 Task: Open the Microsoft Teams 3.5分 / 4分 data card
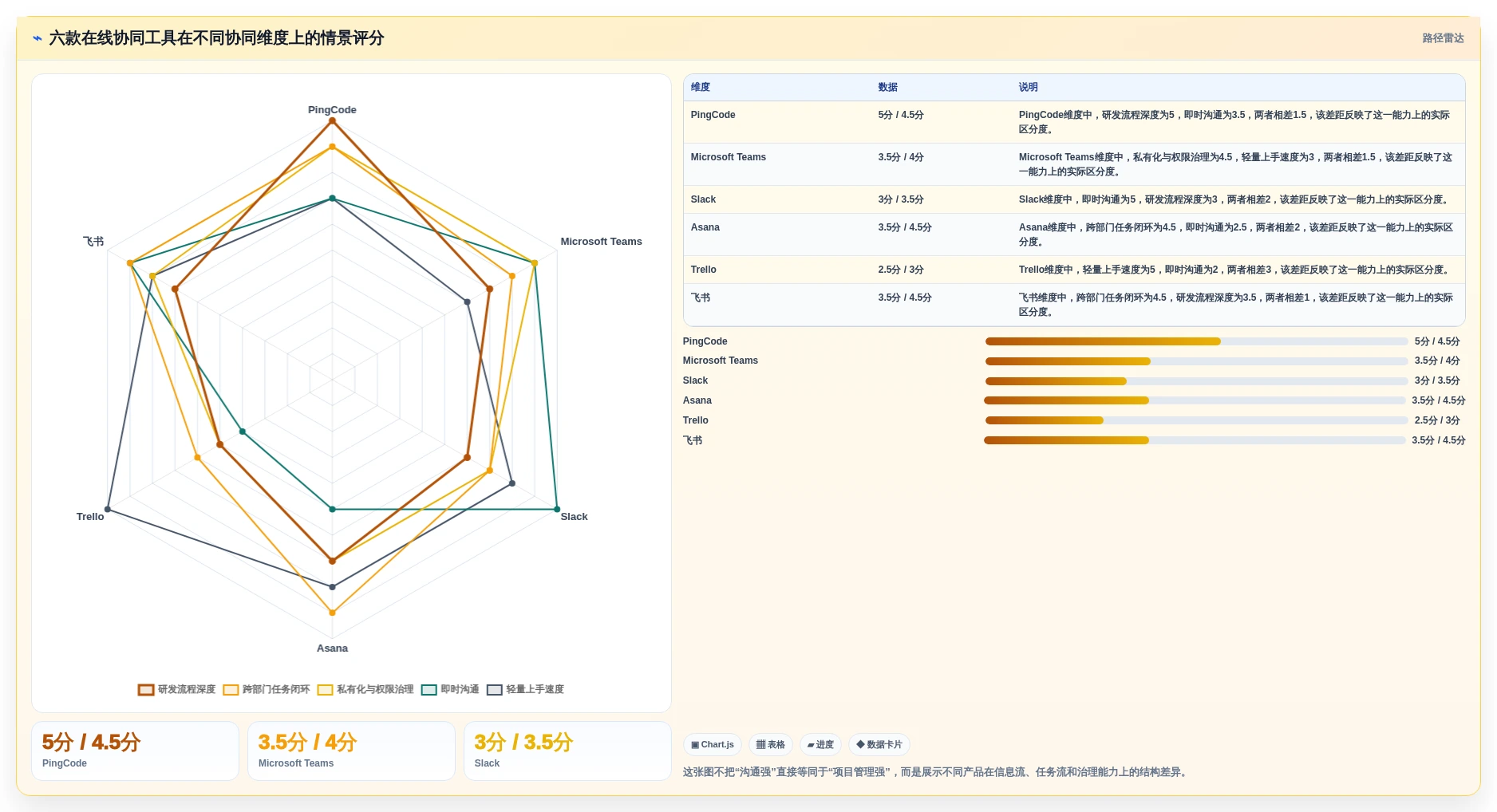[x=351, y=751]
